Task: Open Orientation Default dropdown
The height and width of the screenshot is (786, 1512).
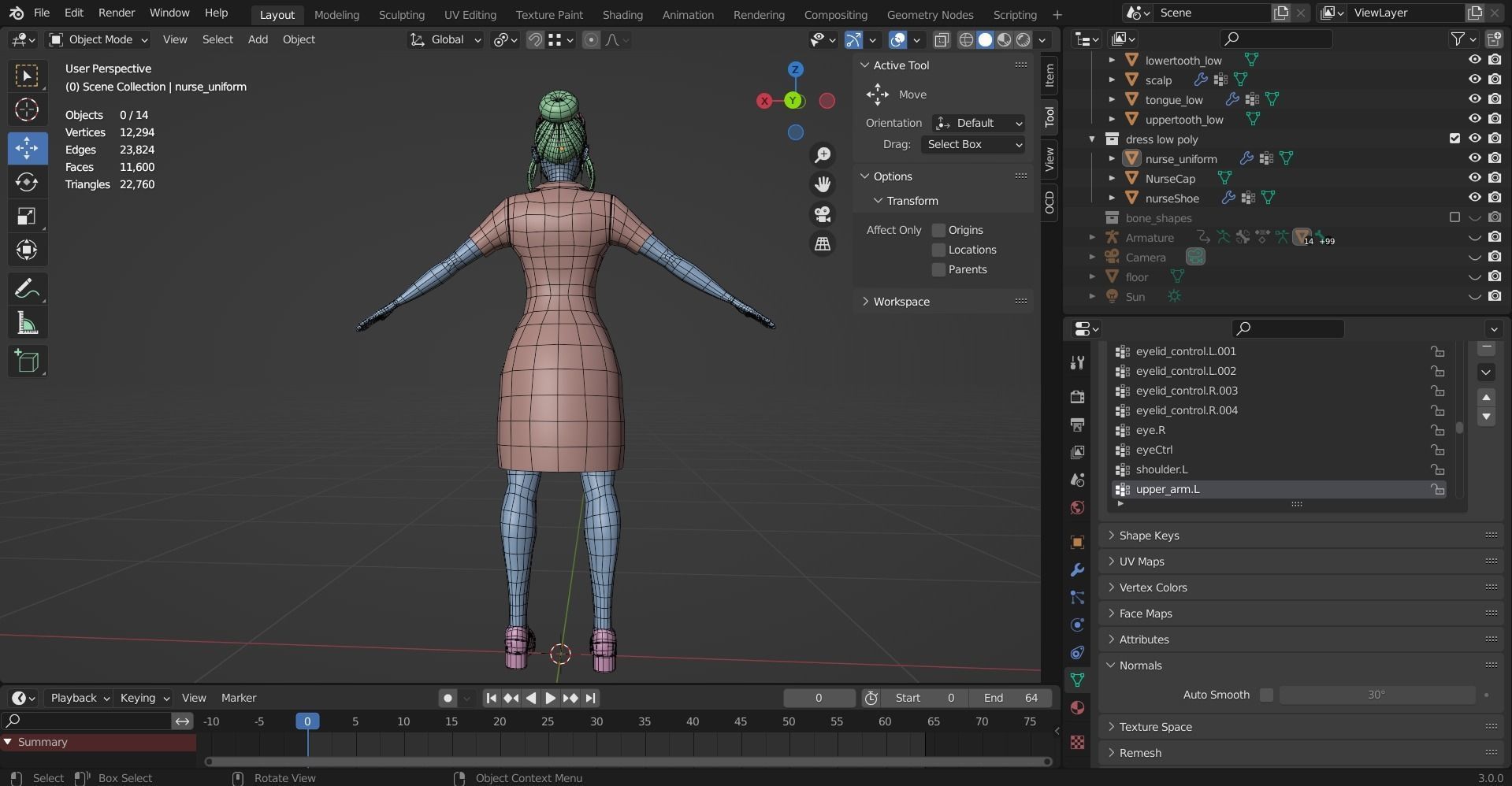Action: 979,123
